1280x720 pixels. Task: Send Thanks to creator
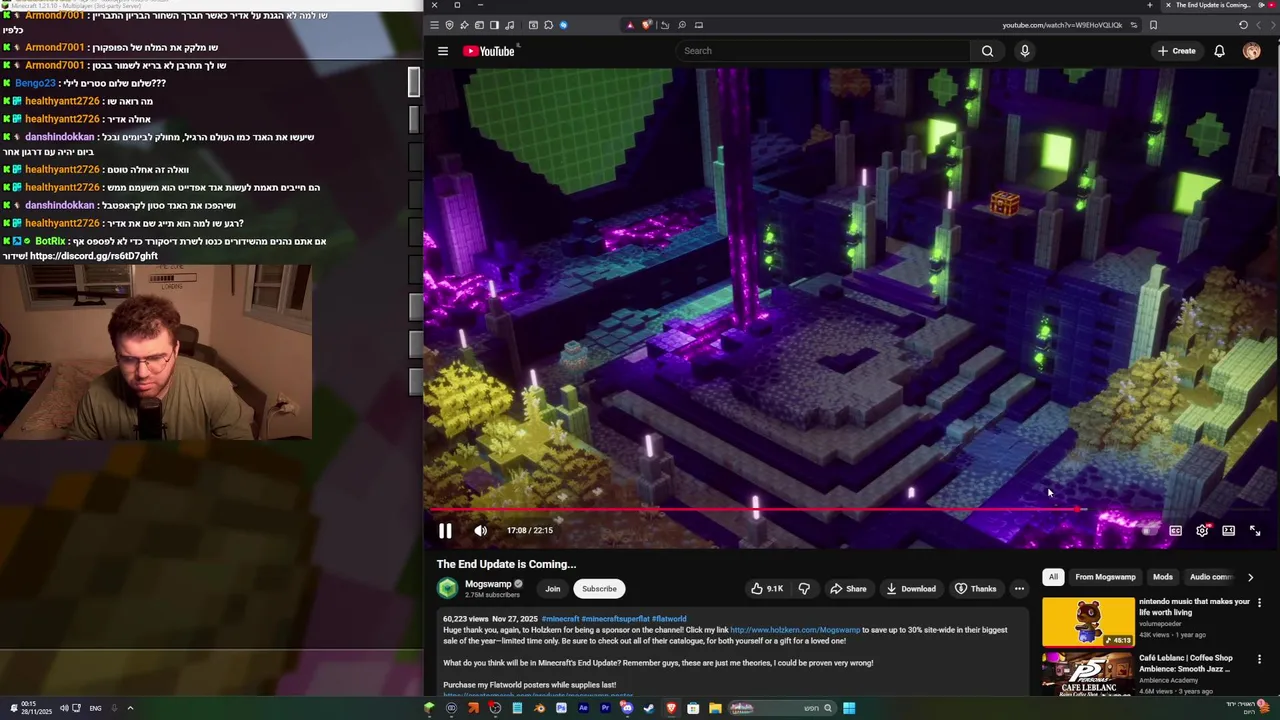tap(975, 589)
